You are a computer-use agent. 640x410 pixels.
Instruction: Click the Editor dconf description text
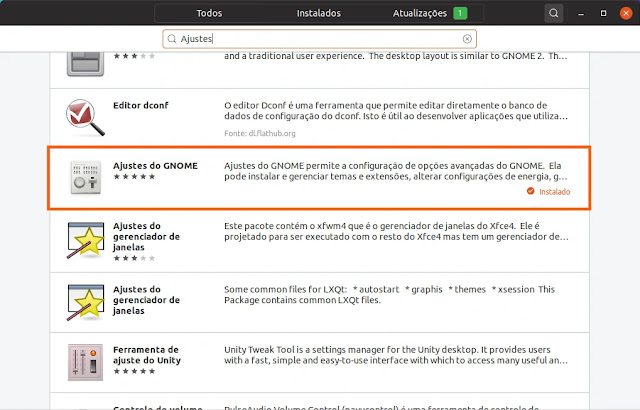pyautogui.click(x=396, y=111)
